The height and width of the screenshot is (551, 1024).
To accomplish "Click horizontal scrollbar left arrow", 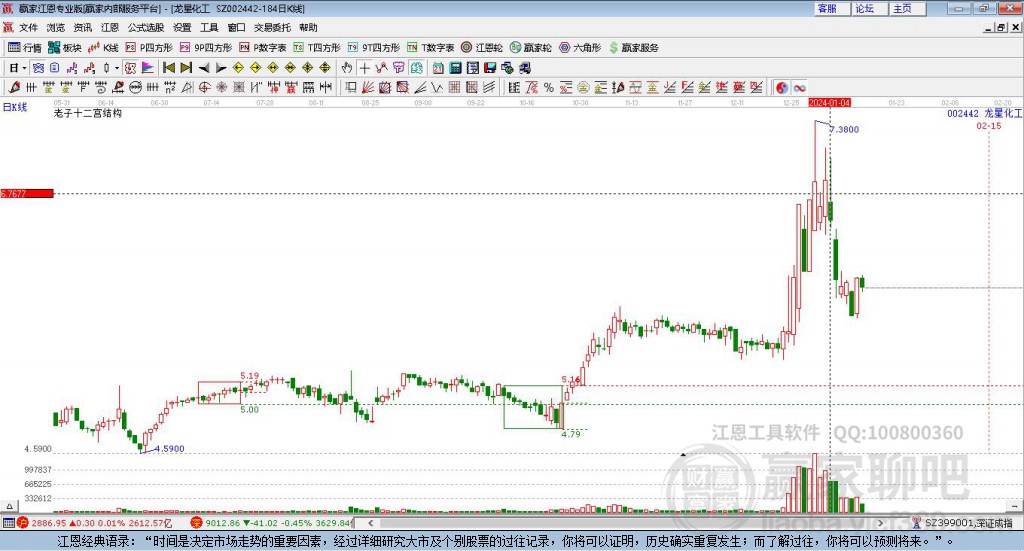I will pyautogui.click(x=371, y=522).
